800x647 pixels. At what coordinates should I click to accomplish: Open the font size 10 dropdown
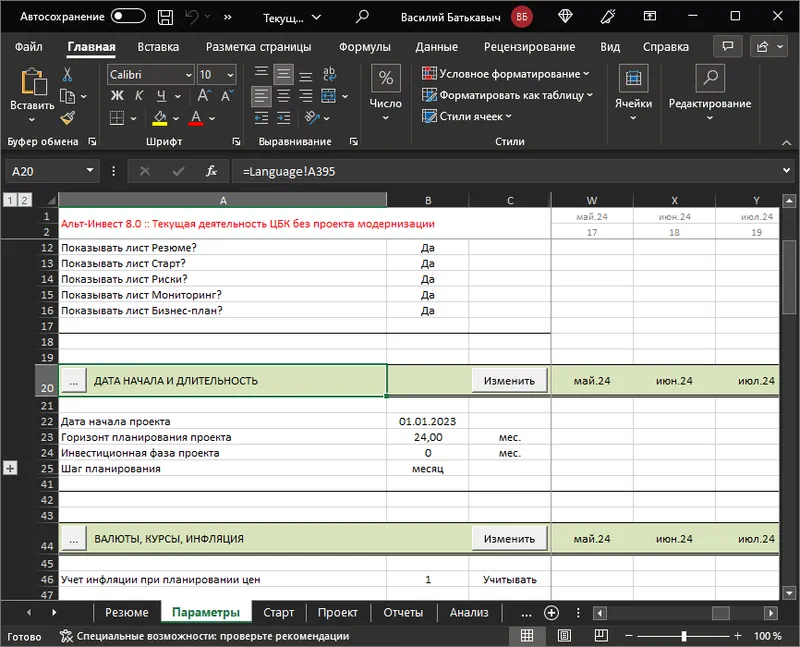click(x=230, y=75)
